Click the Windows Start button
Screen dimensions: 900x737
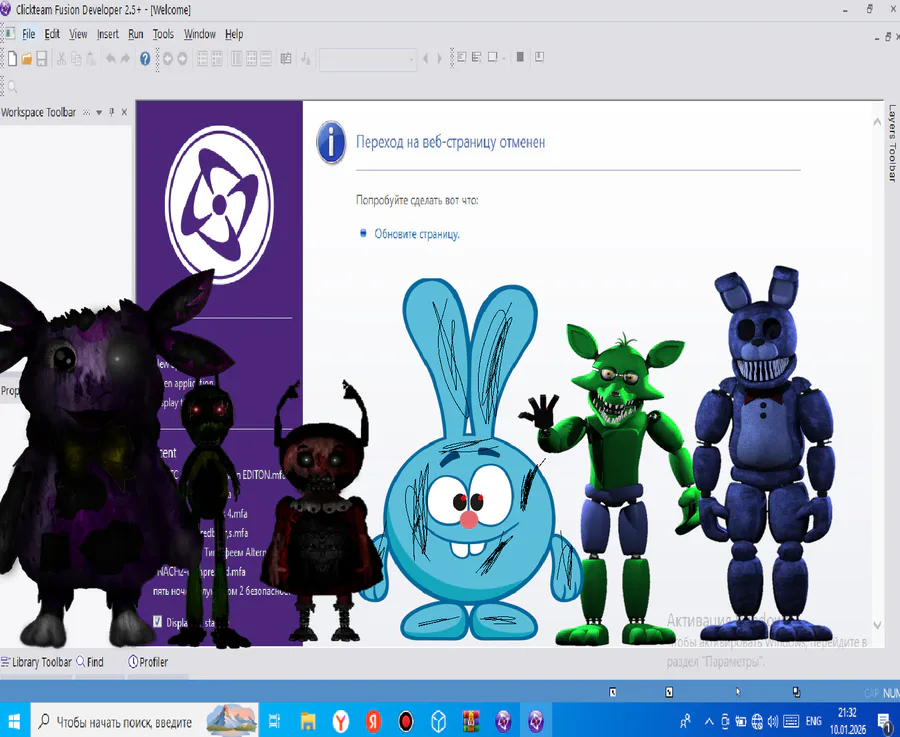tap(14, 720)
